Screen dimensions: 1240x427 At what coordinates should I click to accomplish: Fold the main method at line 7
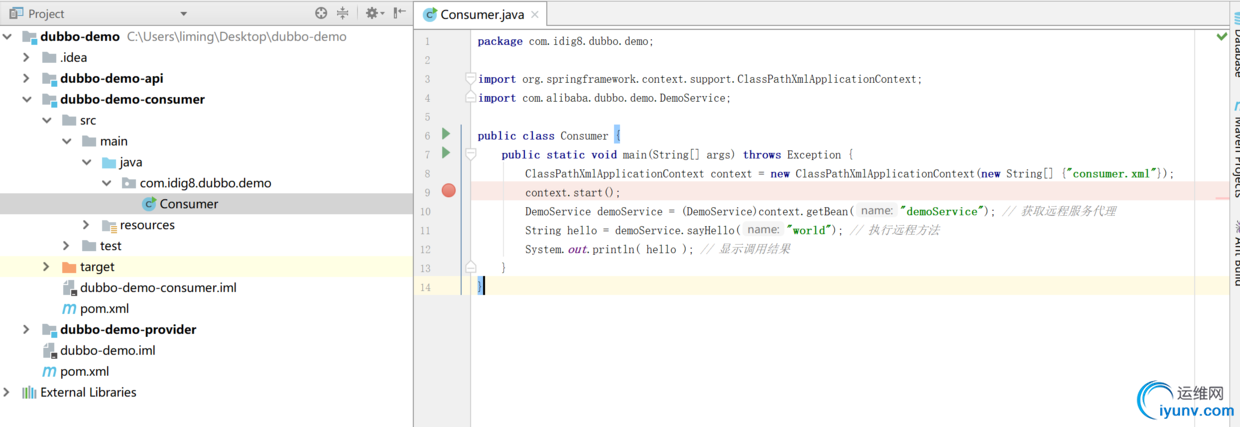(470, 154)
